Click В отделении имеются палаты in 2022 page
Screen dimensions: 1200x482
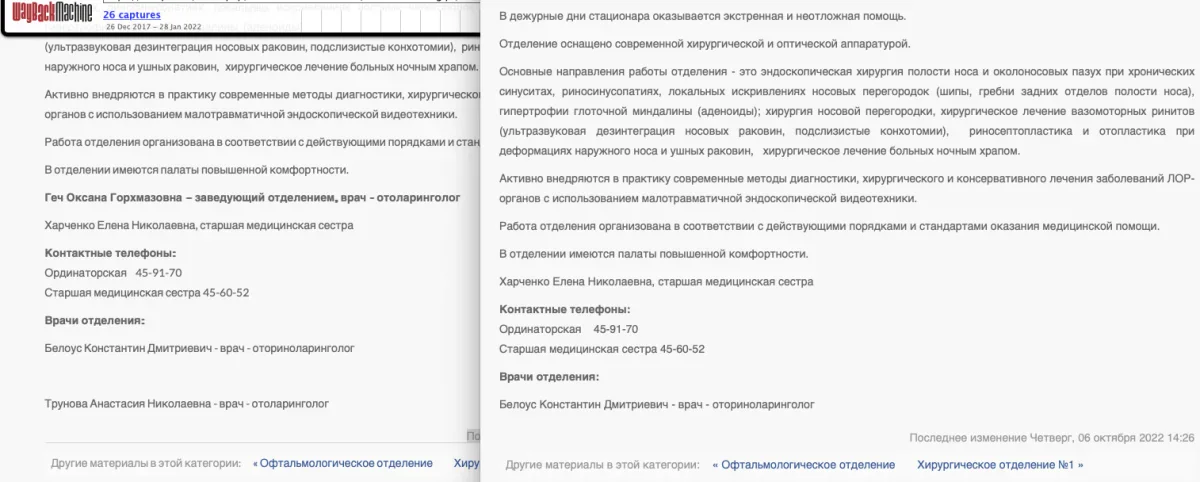pyautogui.click(x=653, y=254)
